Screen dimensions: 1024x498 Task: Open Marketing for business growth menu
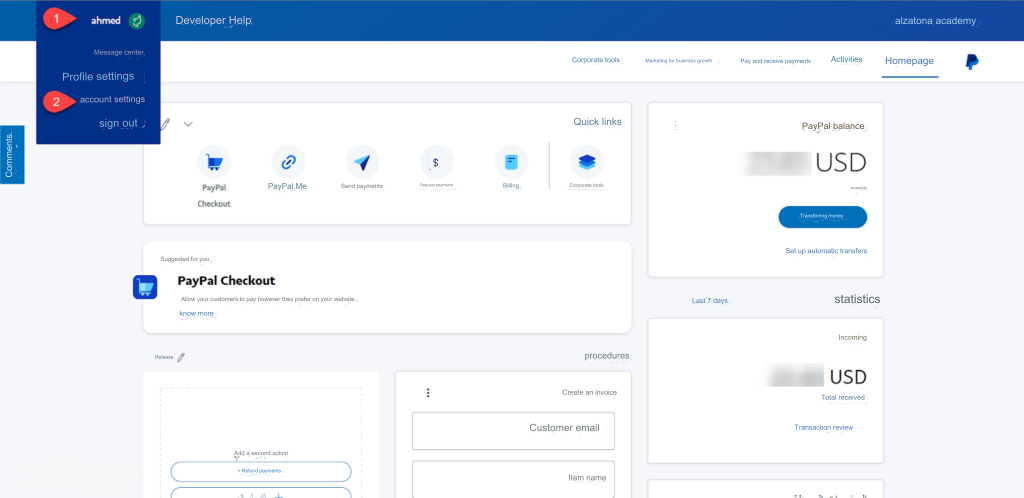681,61
